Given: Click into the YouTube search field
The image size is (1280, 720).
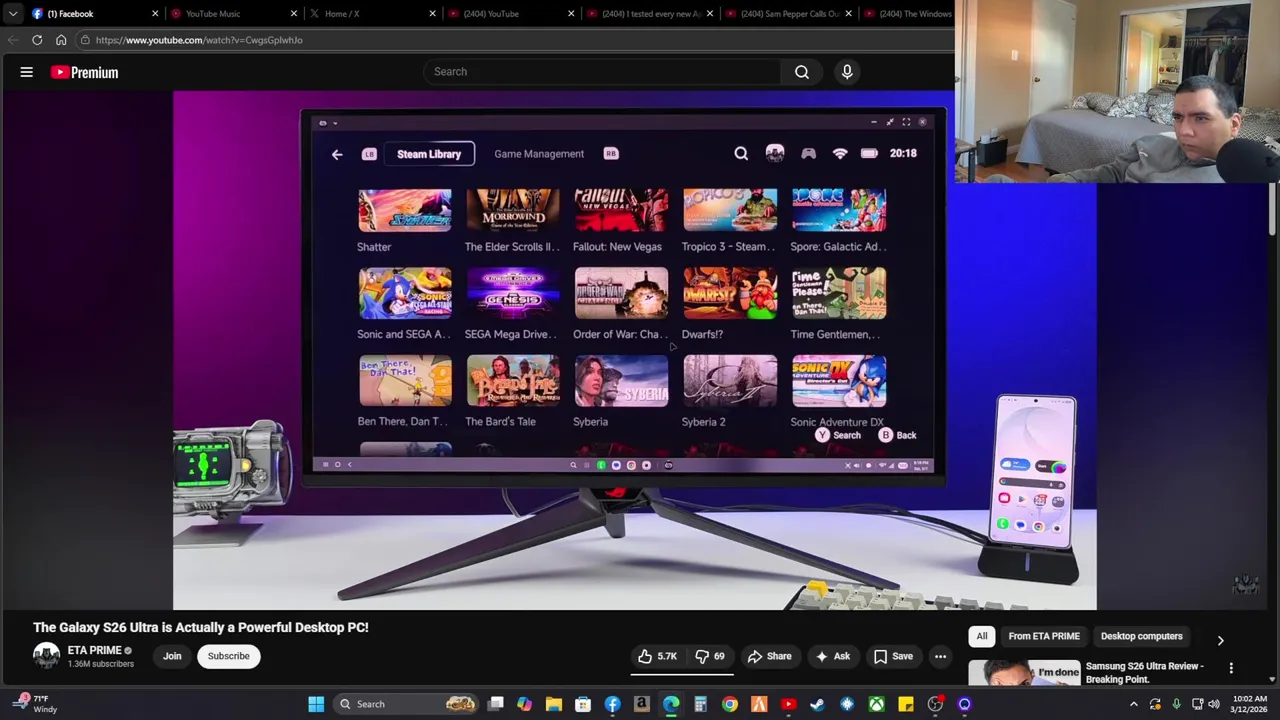Looking at the screenshot, I should [x=600, y=72].
